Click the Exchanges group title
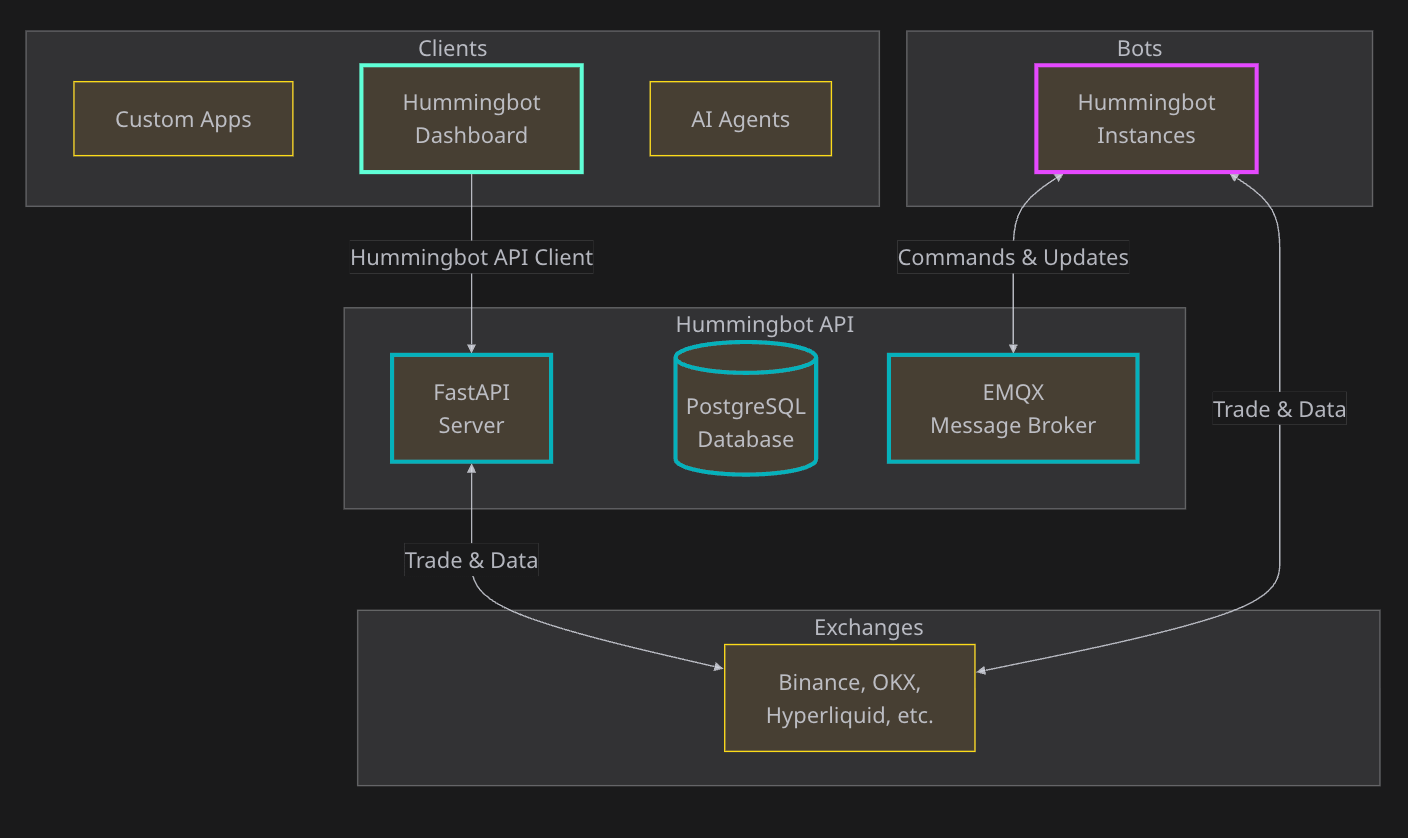The height and width of the screenshot is (838, 1408). point(868,627)
